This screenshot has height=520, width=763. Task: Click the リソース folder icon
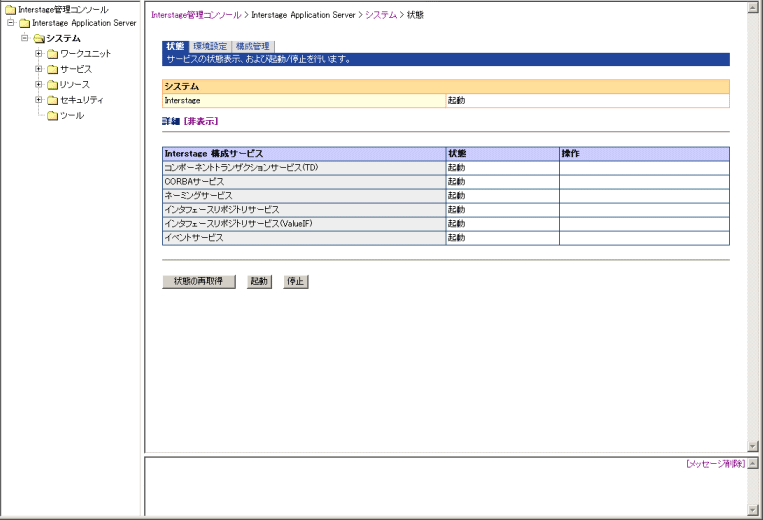coord(52,85)
